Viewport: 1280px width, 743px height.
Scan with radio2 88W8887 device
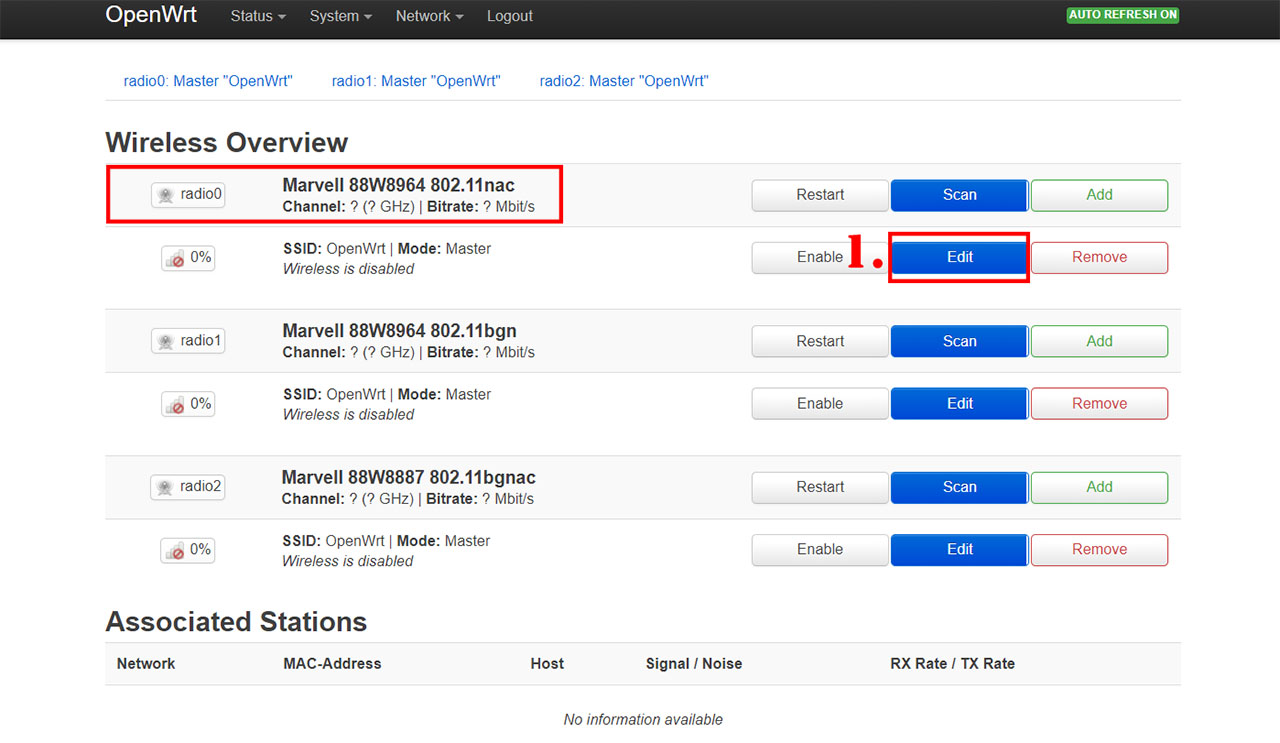pyautogui.click(x=959, y=487)
